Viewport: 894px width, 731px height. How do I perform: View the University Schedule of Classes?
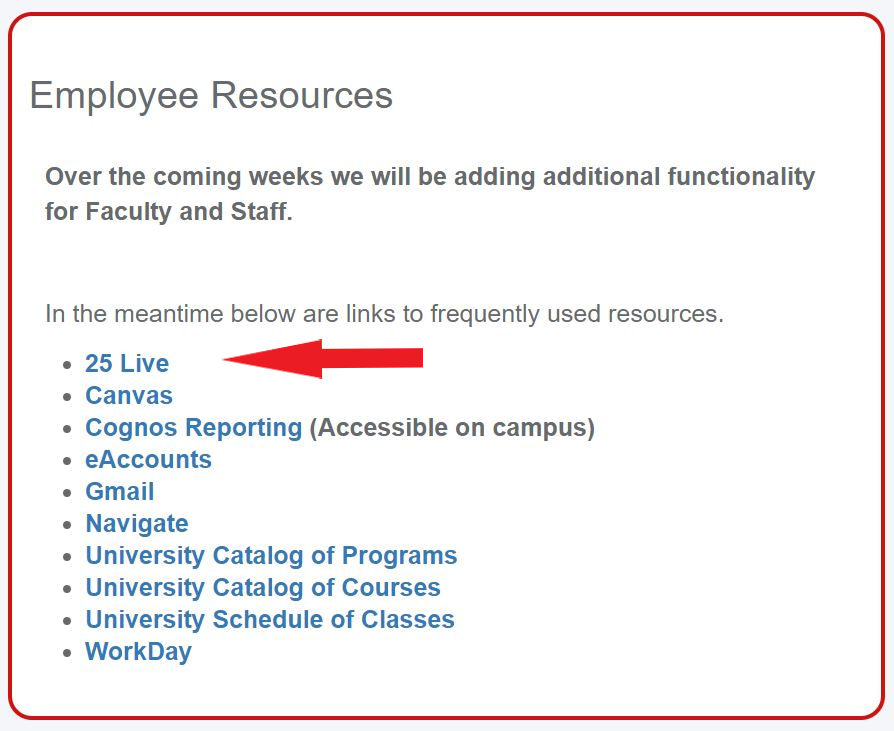click(x=270, y=620)
